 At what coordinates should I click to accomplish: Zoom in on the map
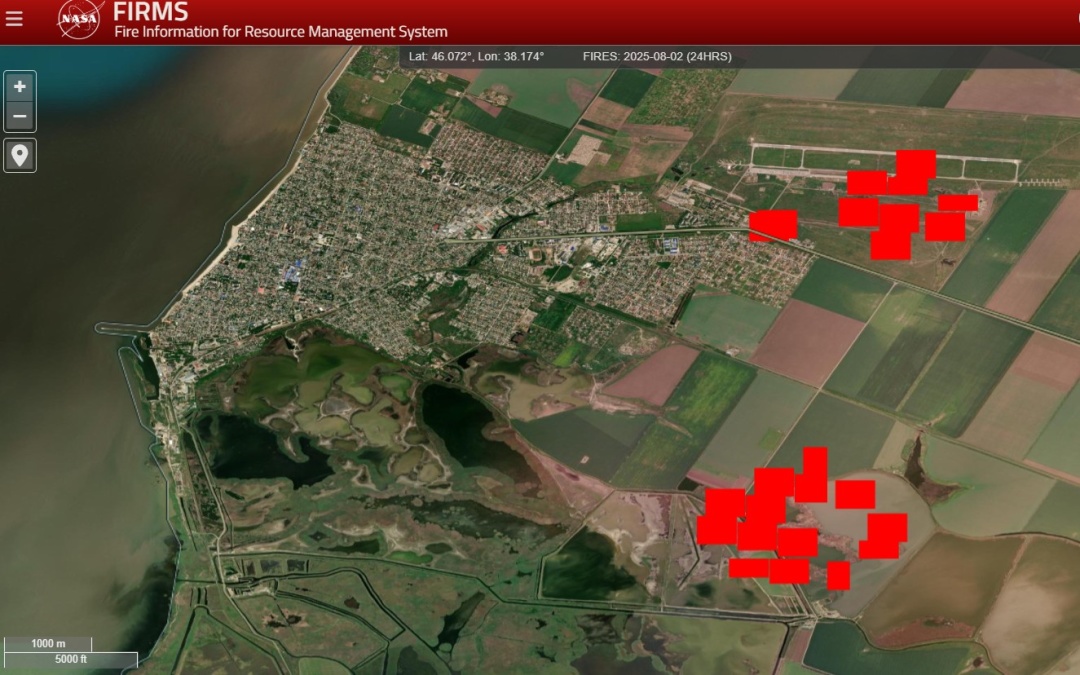(x=20, y=87)
